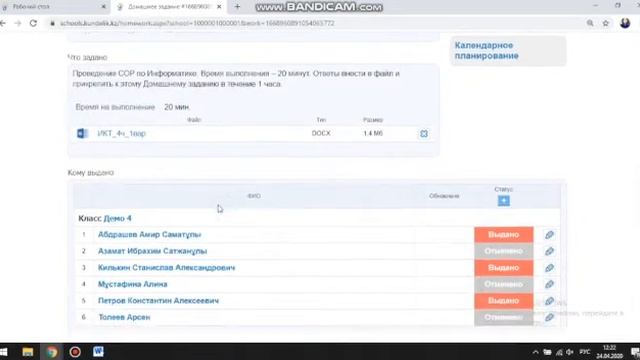The image size is (640, 360).
Task: Open edit pencil for Мустафина Алина row
Action: click(x=549, y=284)
